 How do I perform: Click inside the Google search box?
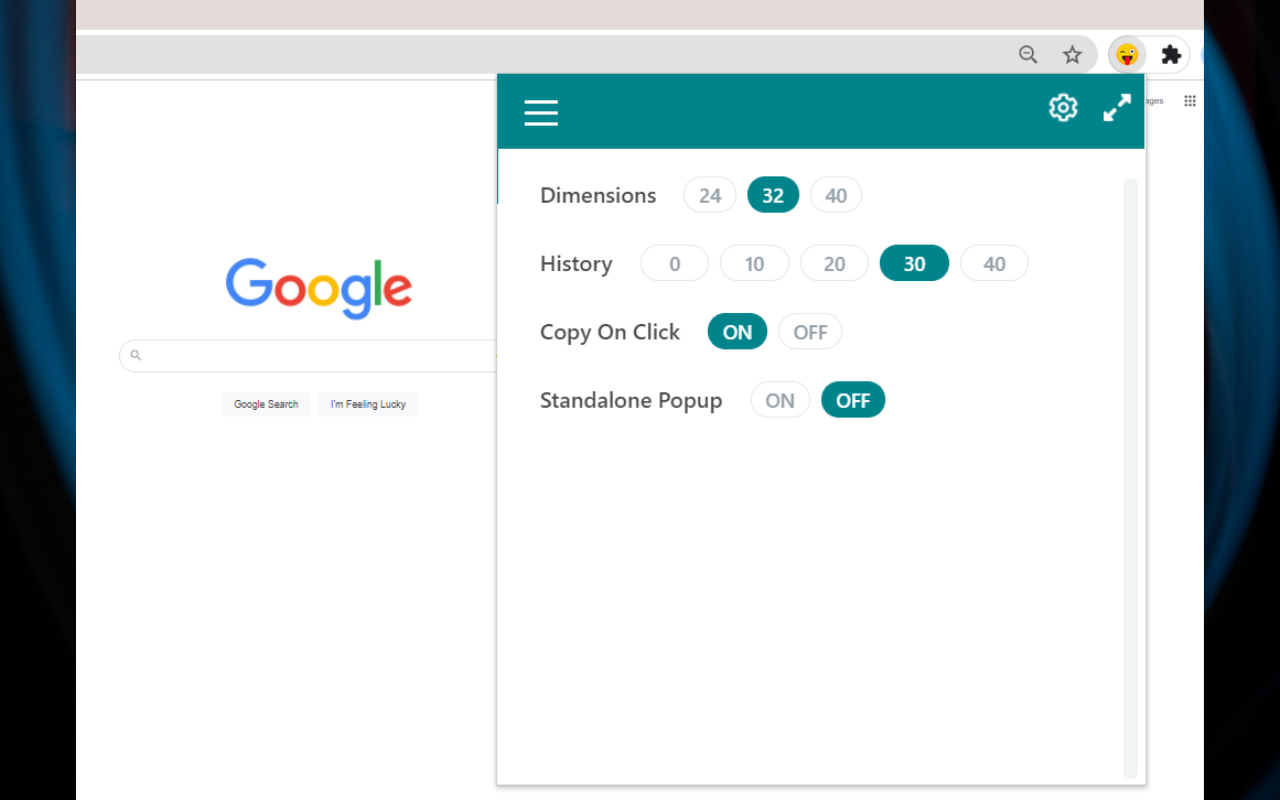tap(308, 355)
